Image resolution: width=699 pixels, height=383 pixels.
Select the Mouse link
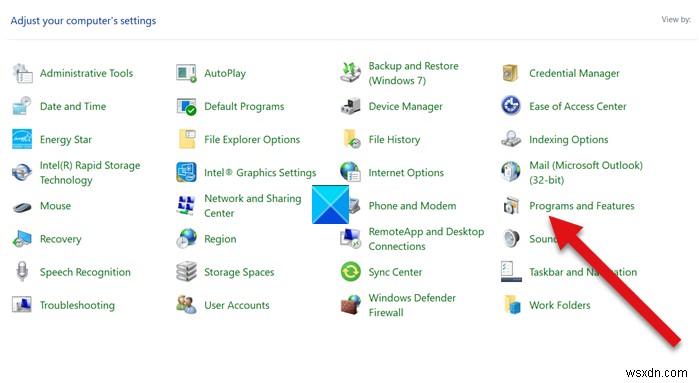[56, 206]
